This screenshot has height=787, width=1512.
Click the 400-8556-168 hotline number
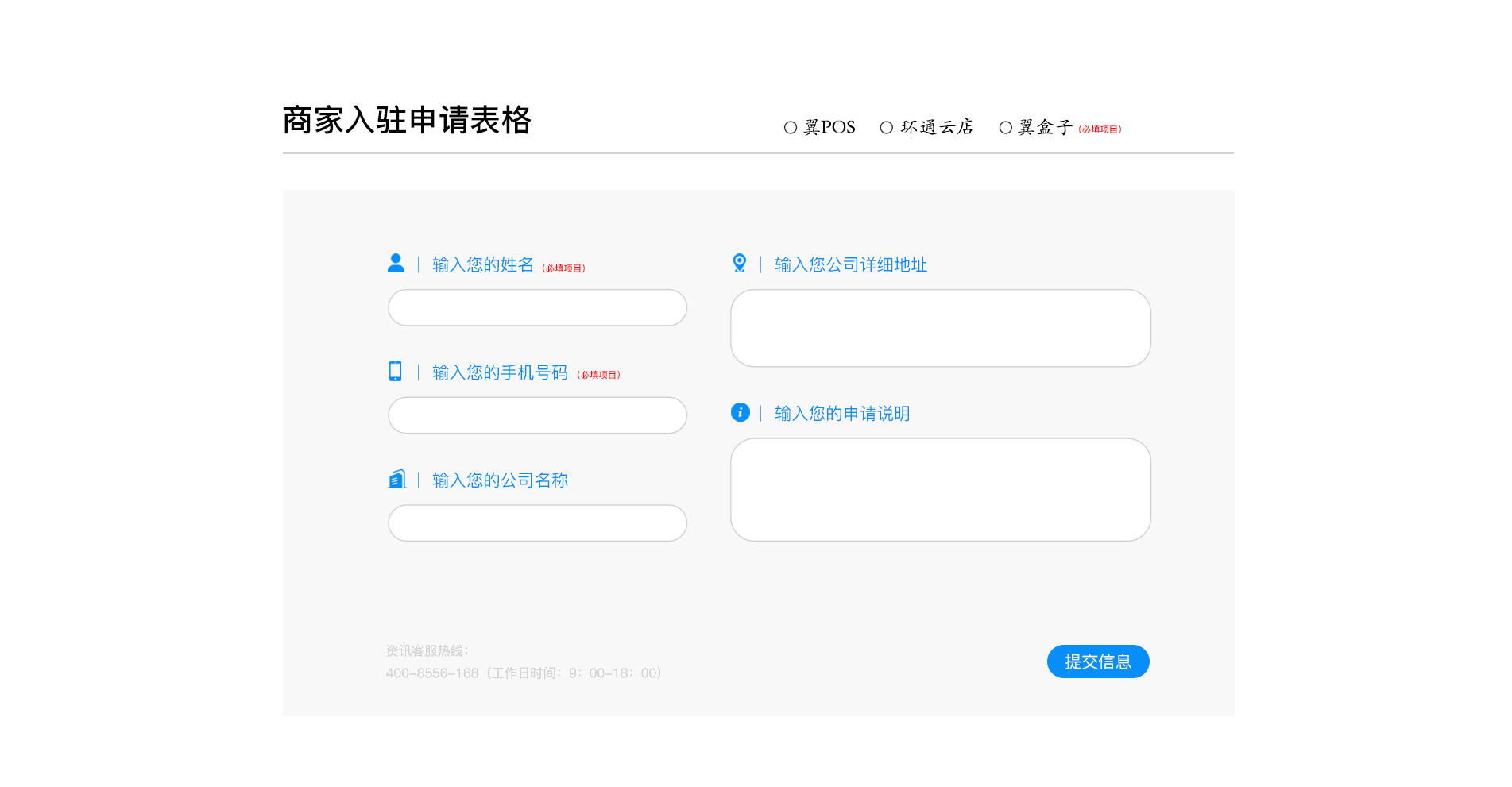point(432,673)
